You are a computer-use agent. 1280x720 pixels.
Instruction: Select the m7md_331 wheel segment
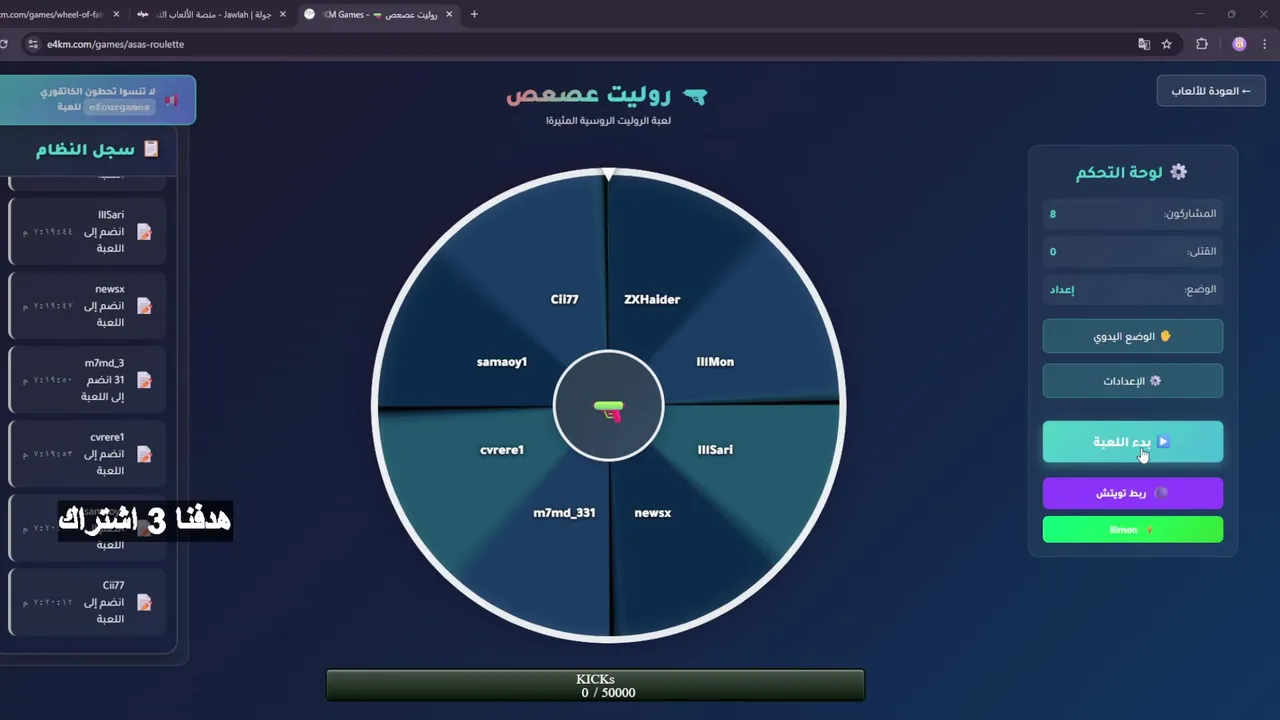point(564,513)
